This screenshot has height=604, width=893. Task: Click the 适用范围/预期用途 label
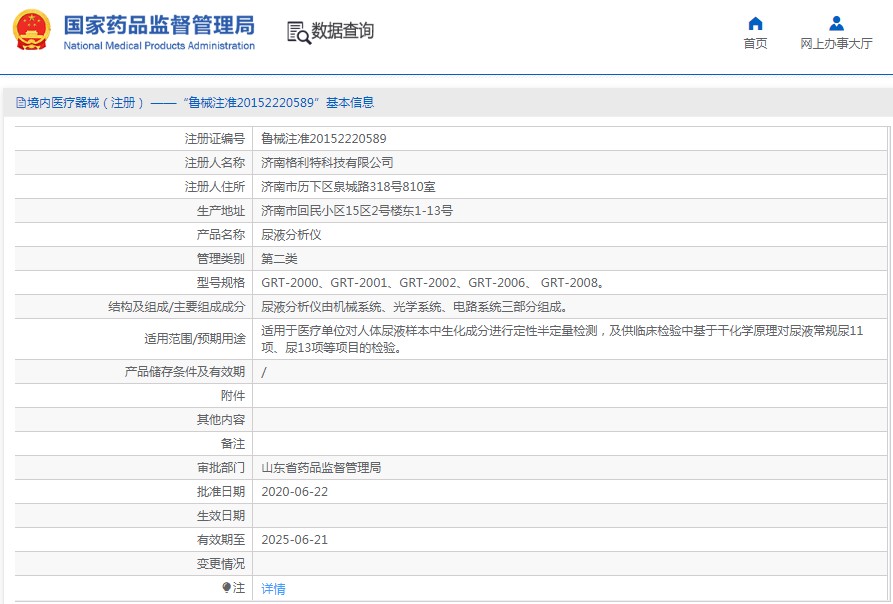[x=195, y=339]
